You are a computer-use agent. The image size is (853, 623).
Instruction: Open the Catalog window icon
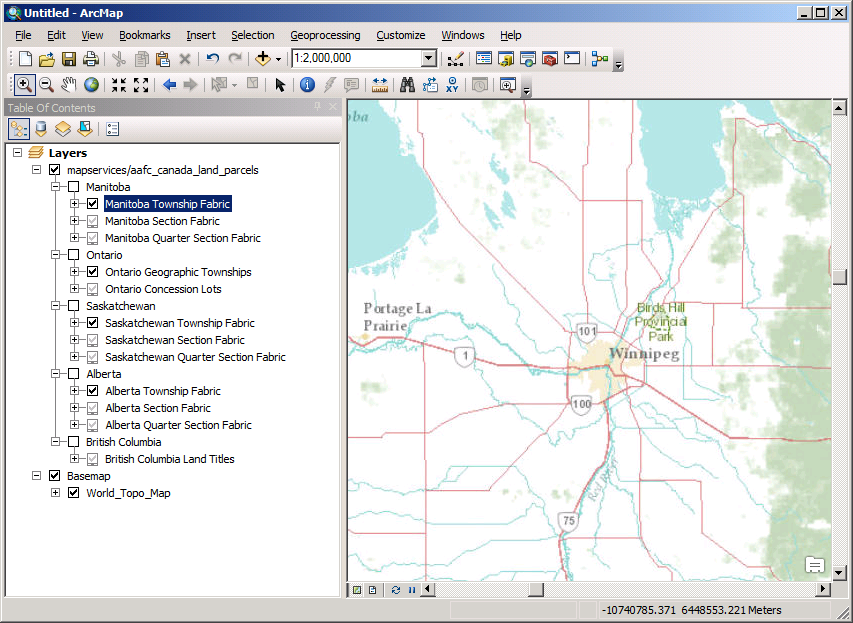pos(506,58)
